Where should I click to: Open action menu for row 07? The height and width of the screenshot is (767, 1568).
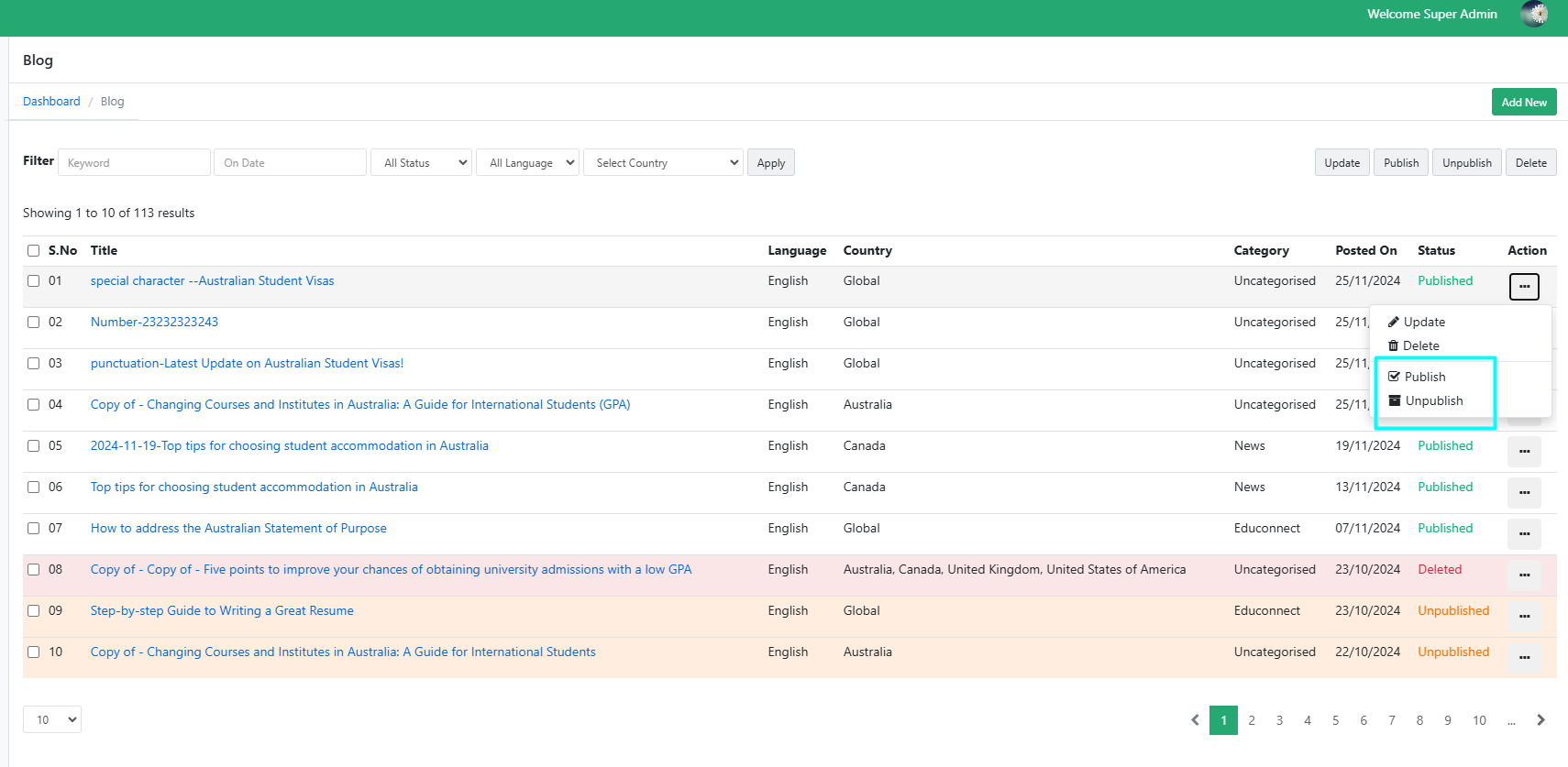coord(1524,533)
